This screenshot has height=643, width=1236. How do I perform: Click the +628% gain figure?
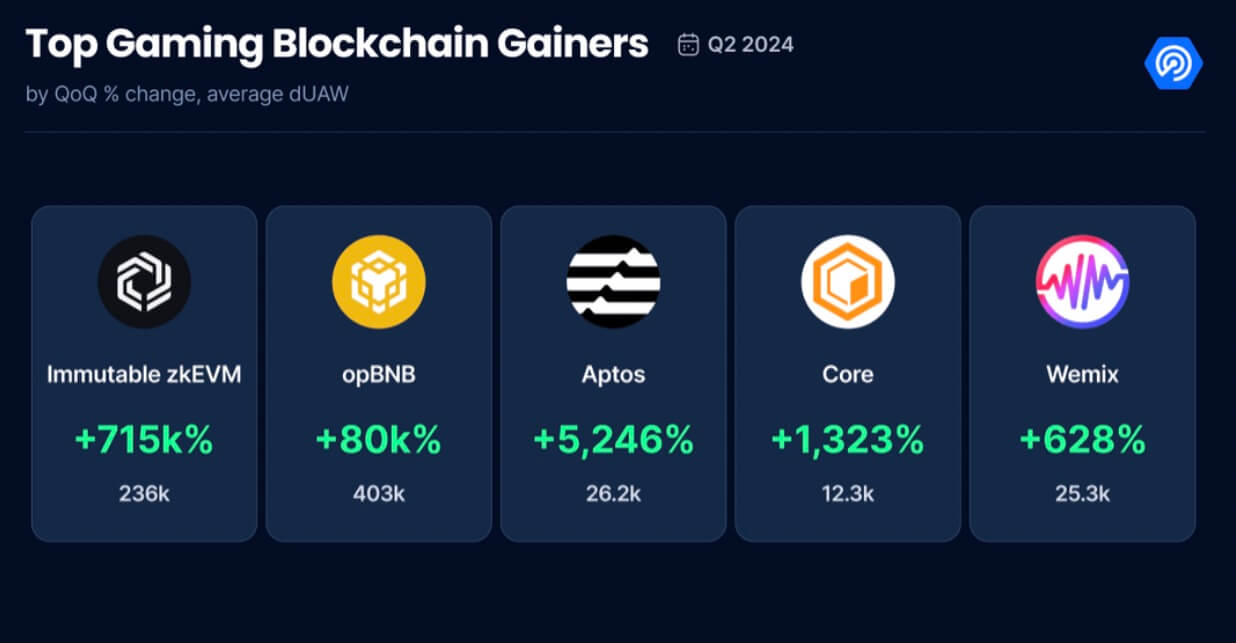[1082, 440]
